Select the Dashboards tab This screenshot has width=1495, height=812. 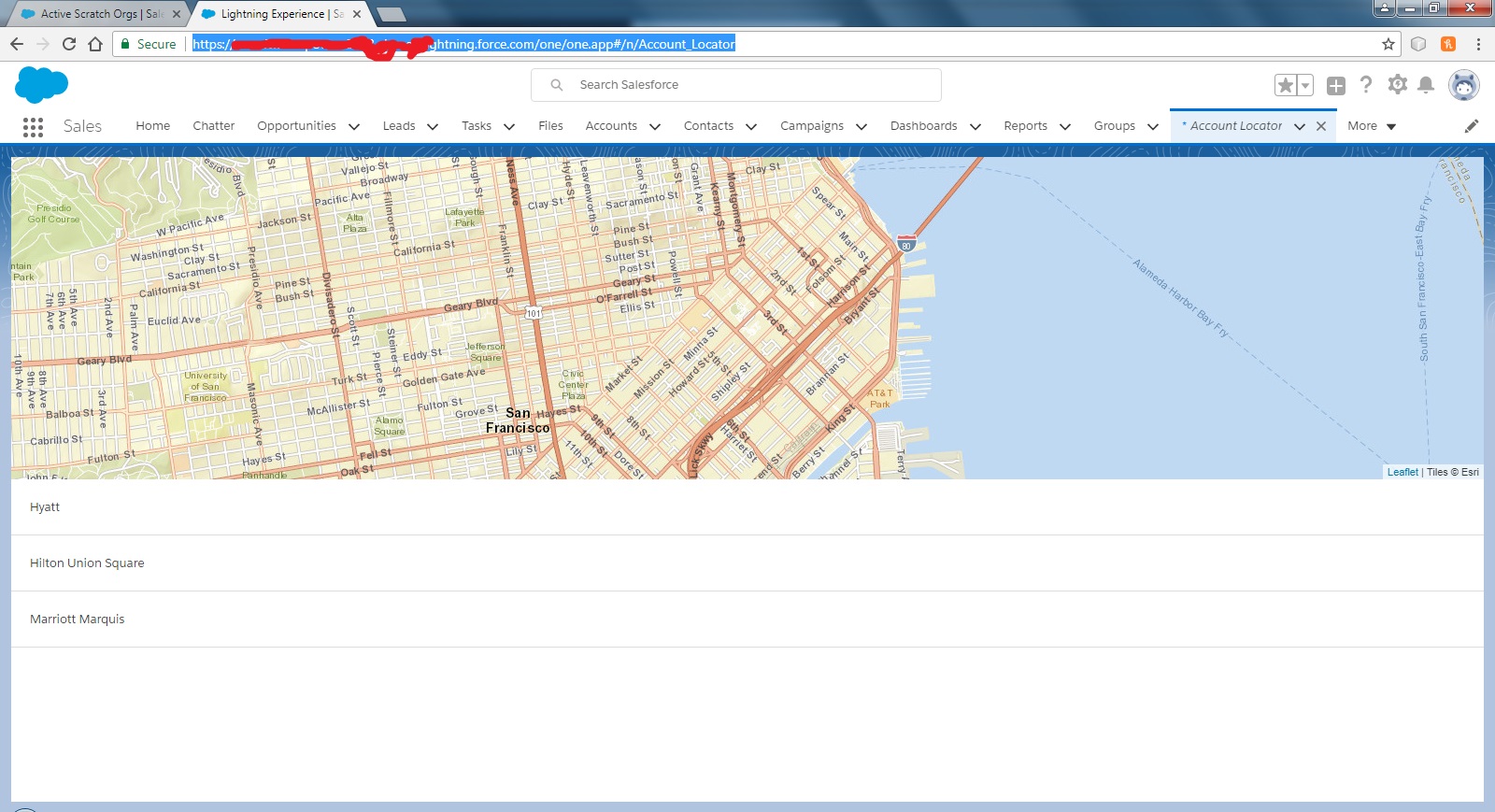point(923,126)
